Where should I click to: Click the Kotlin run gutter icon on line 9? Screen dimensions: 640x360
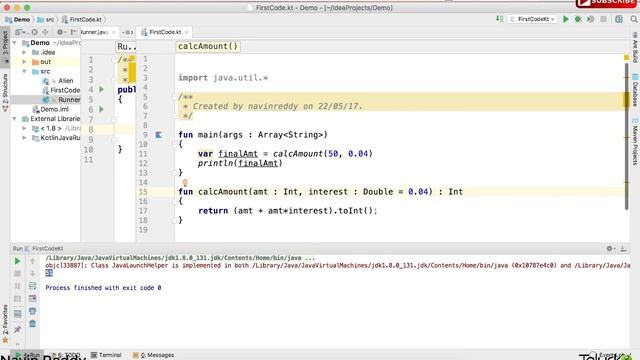pyautogui.click(x=158, y=135)
